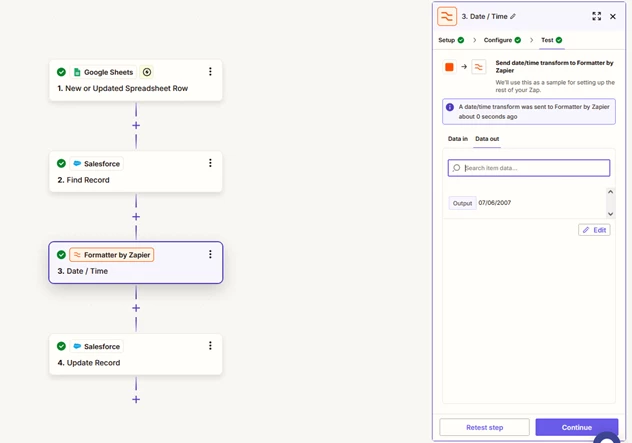Add step after Google Sheets trigger
The image size is (632, 443).
coord(136,125)
